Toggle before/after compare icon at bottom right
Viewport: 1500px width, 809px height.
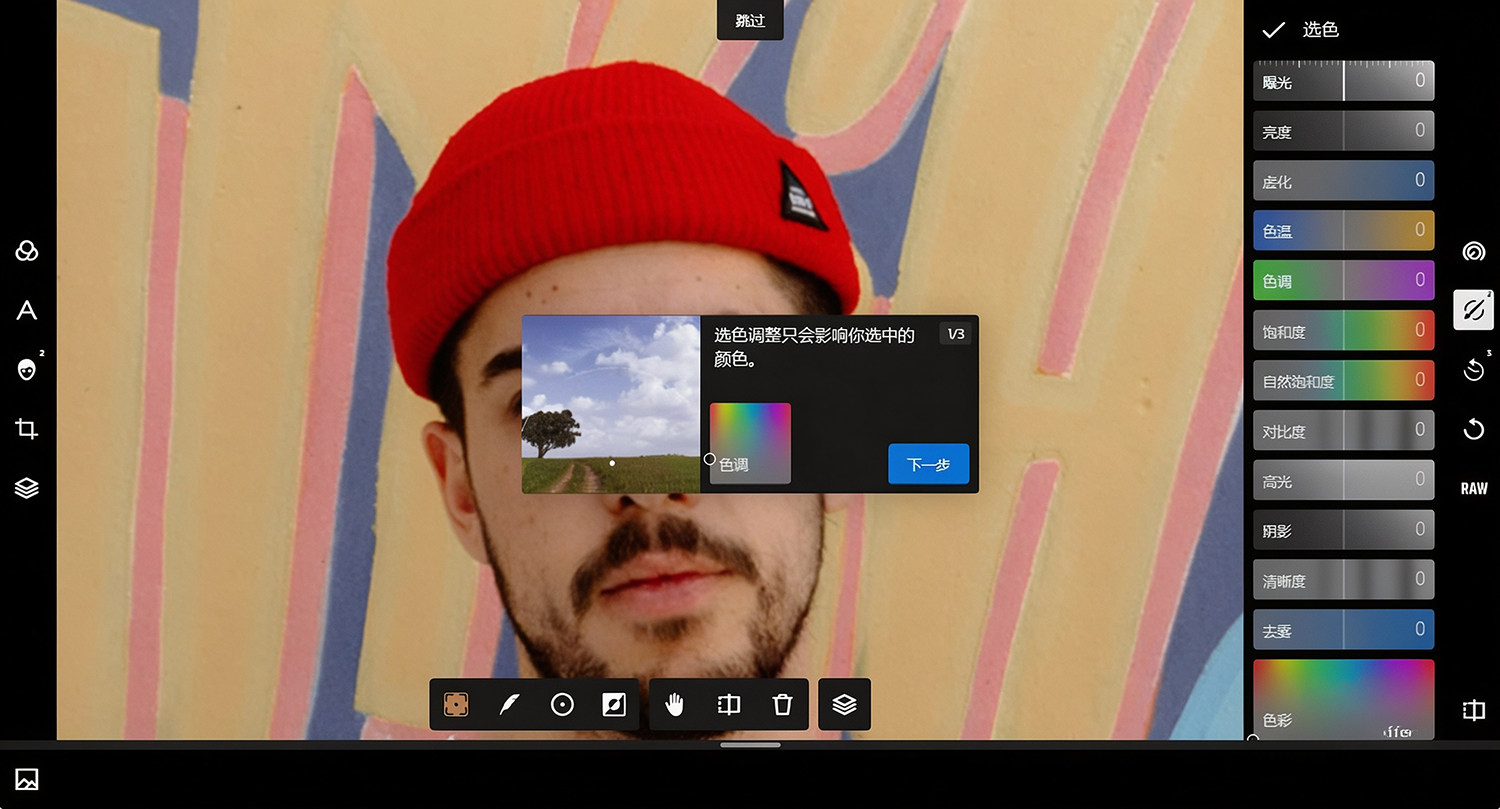click(x=1473, y=710)
